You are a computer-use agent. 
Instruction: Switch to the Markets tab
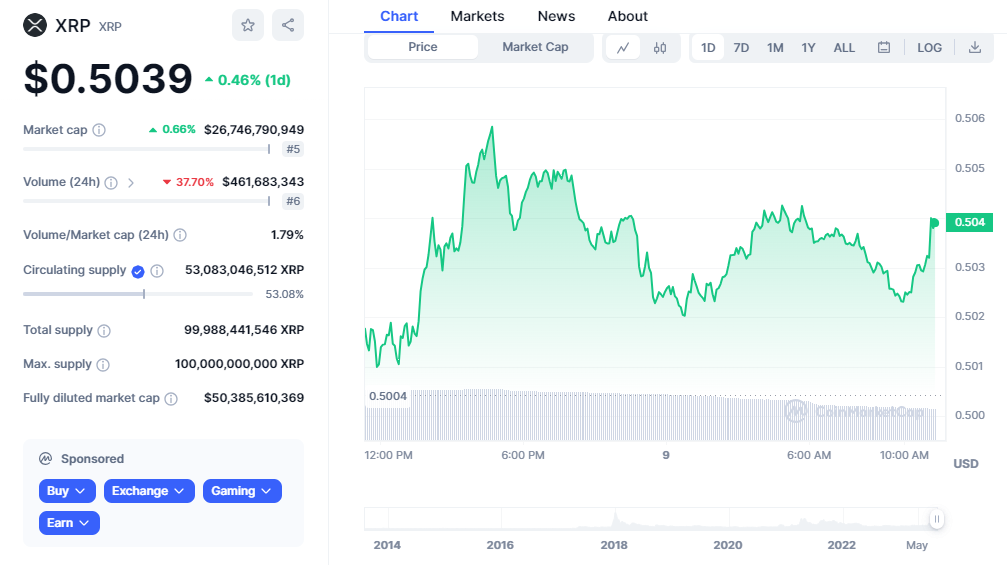click(x=477, y=16)
